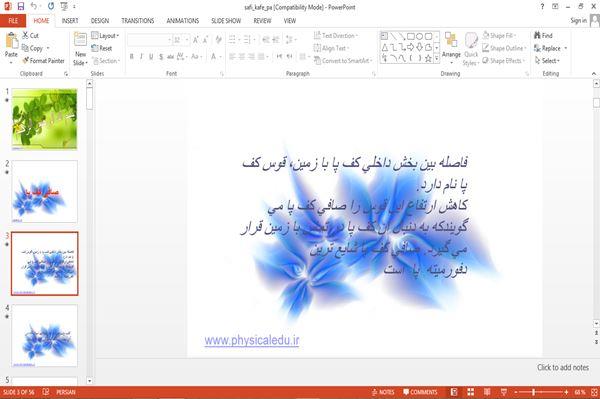This screenshot has width=600, height=399.
Task: Open the font name combo box
Action: point(149,40)
